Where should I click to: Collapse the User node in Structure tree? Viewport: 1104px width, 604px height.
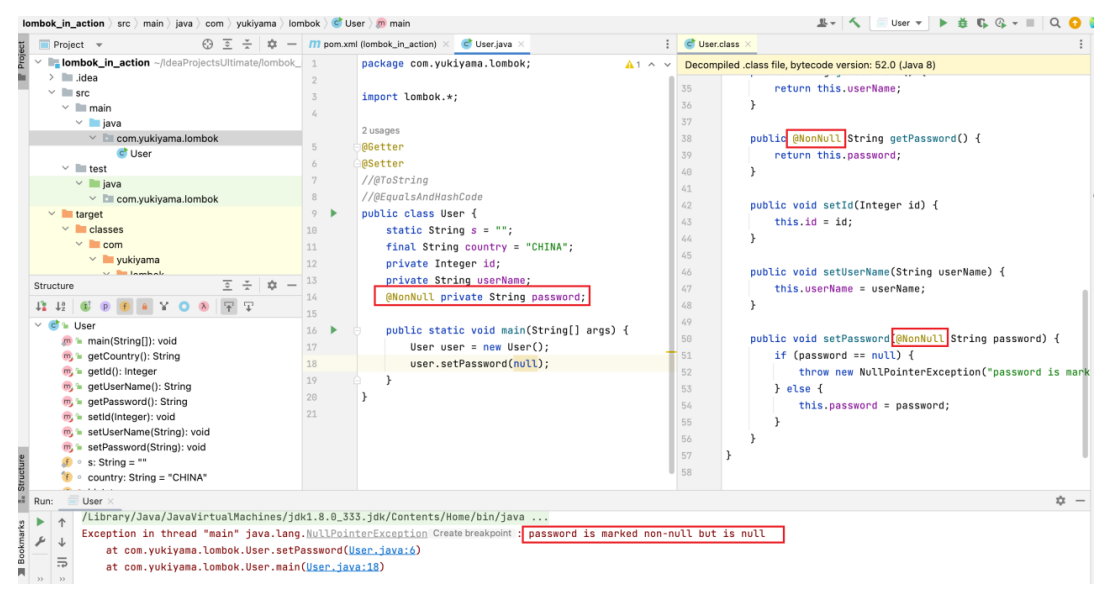39,325
